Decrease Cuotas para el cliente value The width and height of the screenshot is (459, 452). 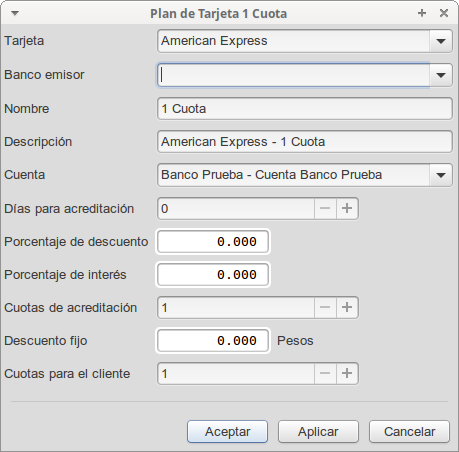(x=325, y=373)
